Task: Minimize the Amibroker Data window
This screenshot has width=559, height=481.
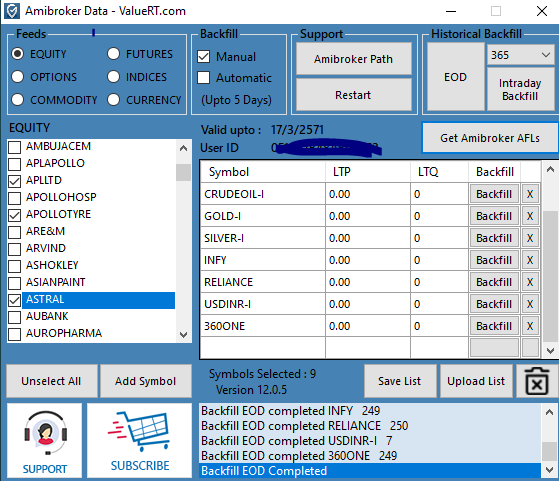Action: [x=451, y=11]
